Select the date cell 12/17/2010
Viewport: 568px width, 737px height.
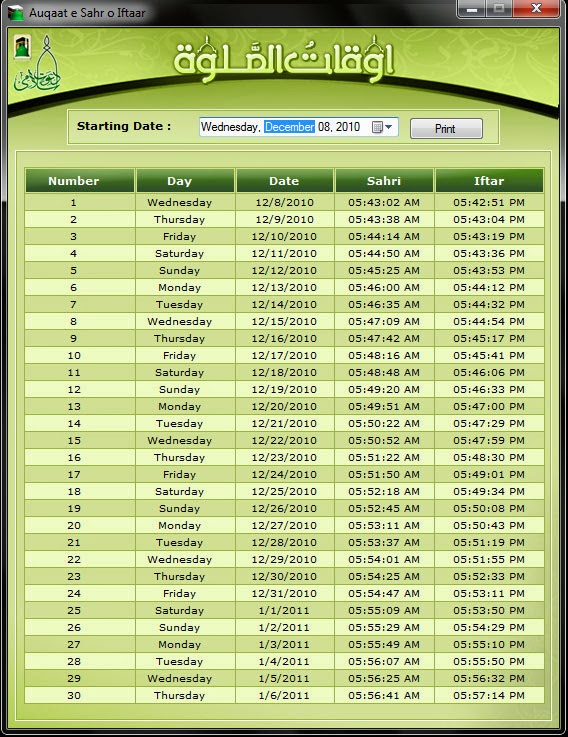(x=284, y=355)
